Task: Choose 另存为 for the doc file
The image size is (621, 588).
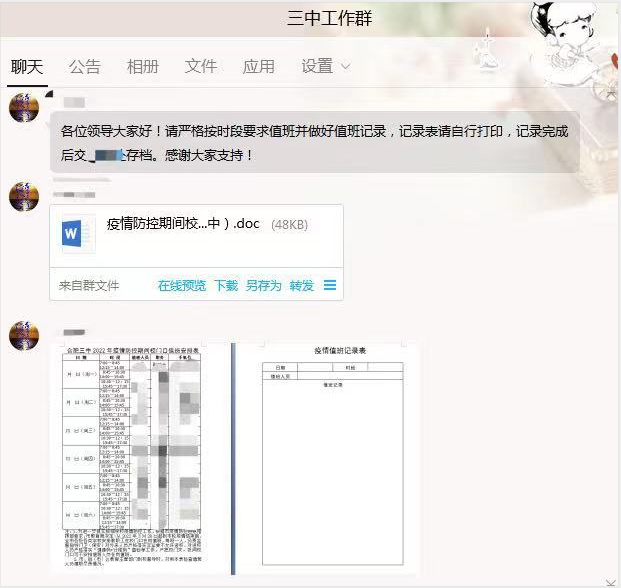Action: 263,286
